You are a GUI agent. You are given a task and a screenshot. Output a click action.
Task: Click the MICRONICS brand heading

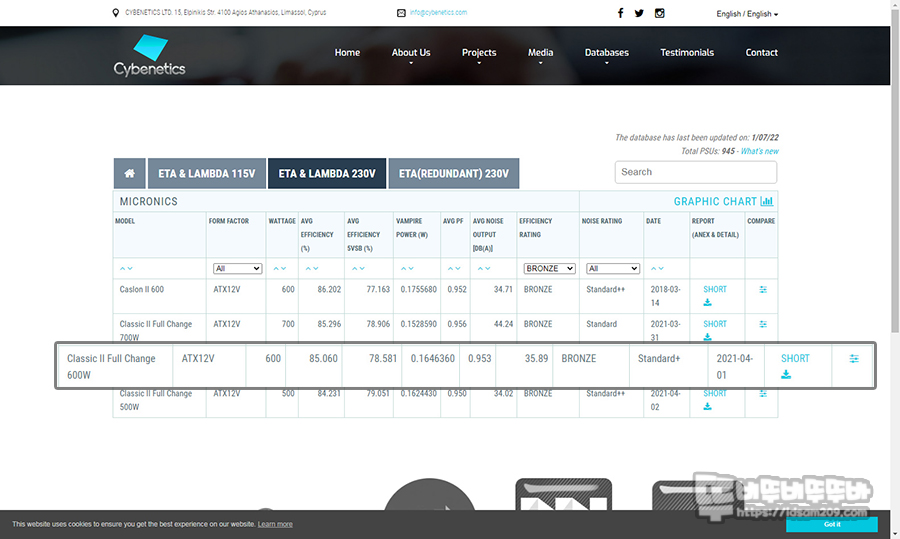(x=149, y=201)
